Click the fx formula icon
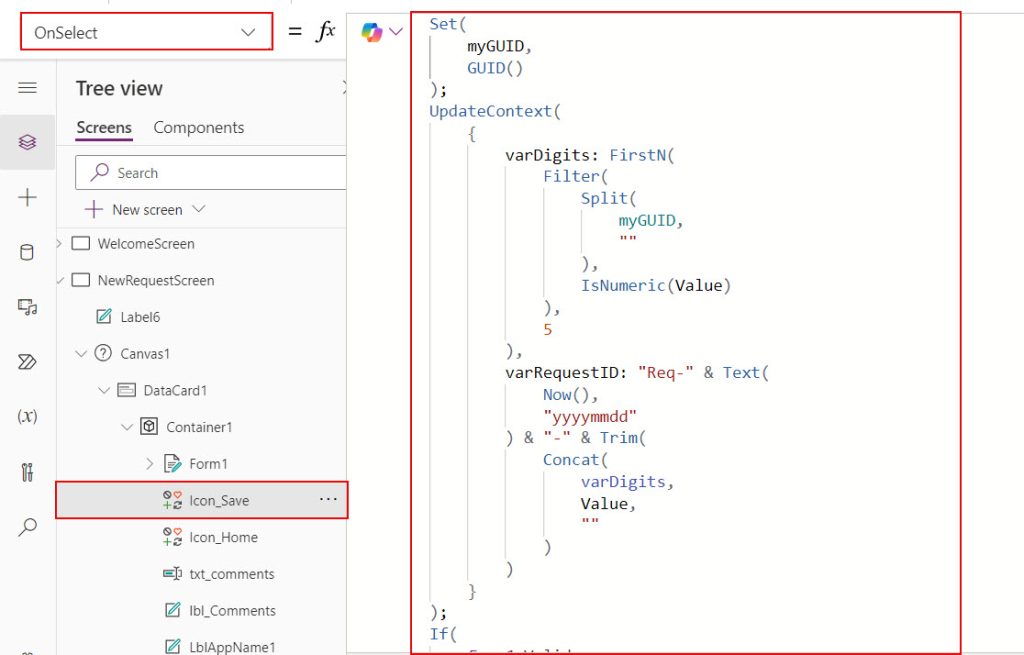This screenshot has height=655, width=1024. [325, 31]
